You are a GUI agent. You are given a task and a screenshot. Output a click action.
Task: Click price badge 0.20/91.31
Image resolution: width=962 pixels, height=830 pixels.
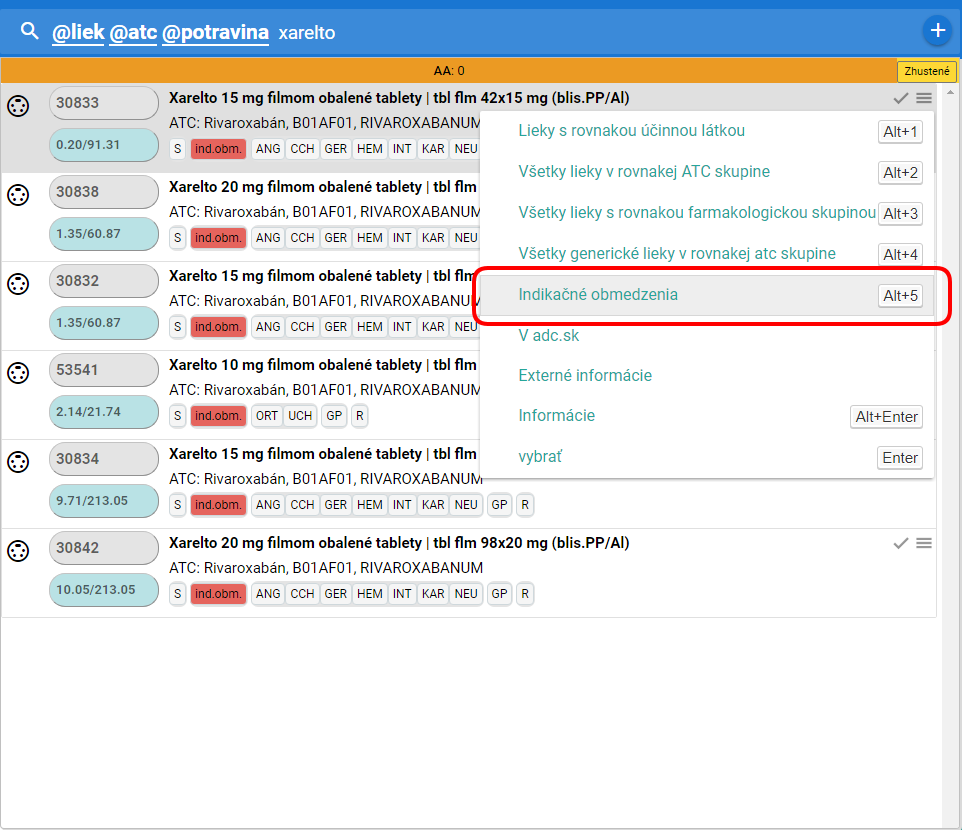tap(104, 145)
